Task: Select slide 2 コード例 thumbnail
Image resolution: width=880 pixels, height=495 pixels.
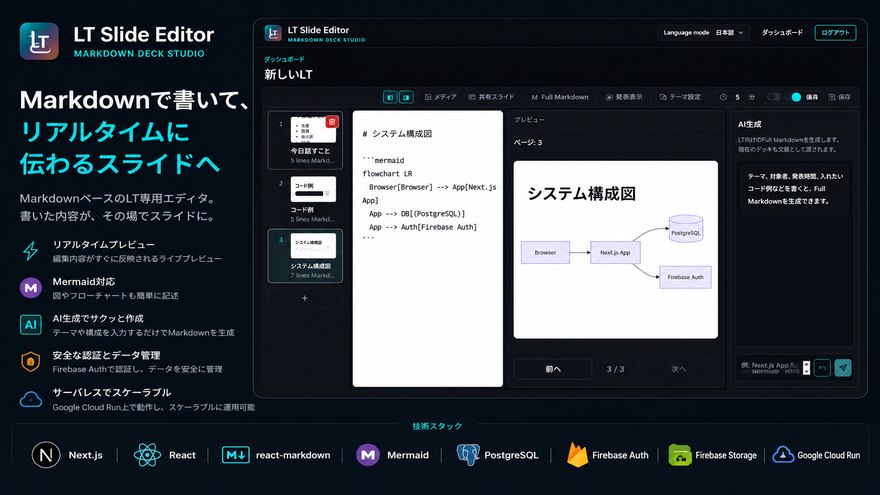Action: 305,199
